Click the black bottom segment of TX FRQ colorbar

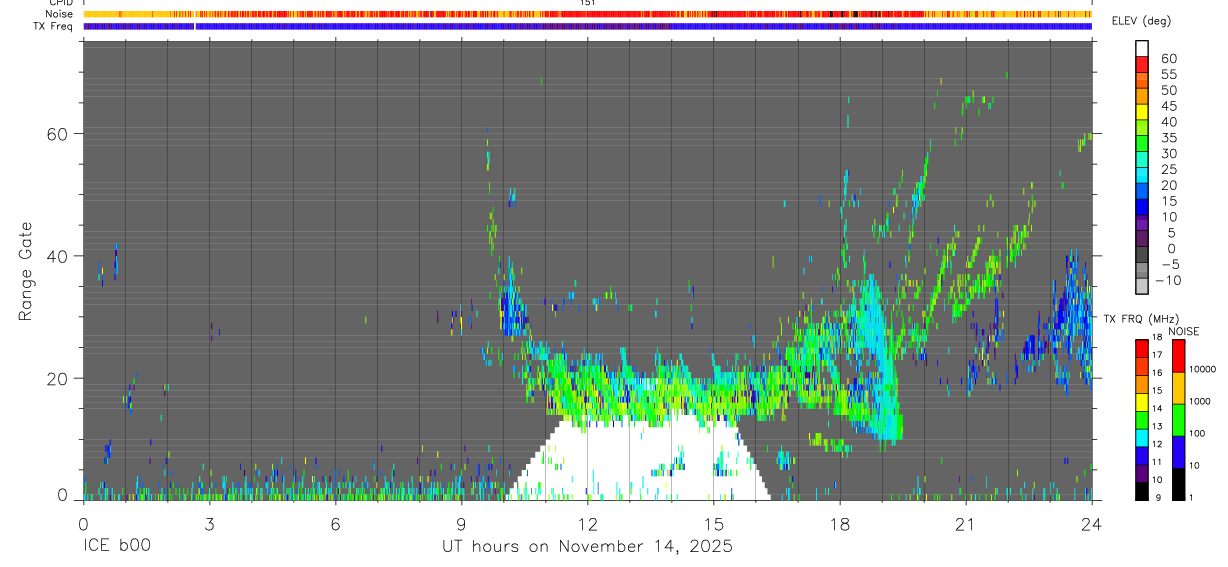tap(1141, 491)
